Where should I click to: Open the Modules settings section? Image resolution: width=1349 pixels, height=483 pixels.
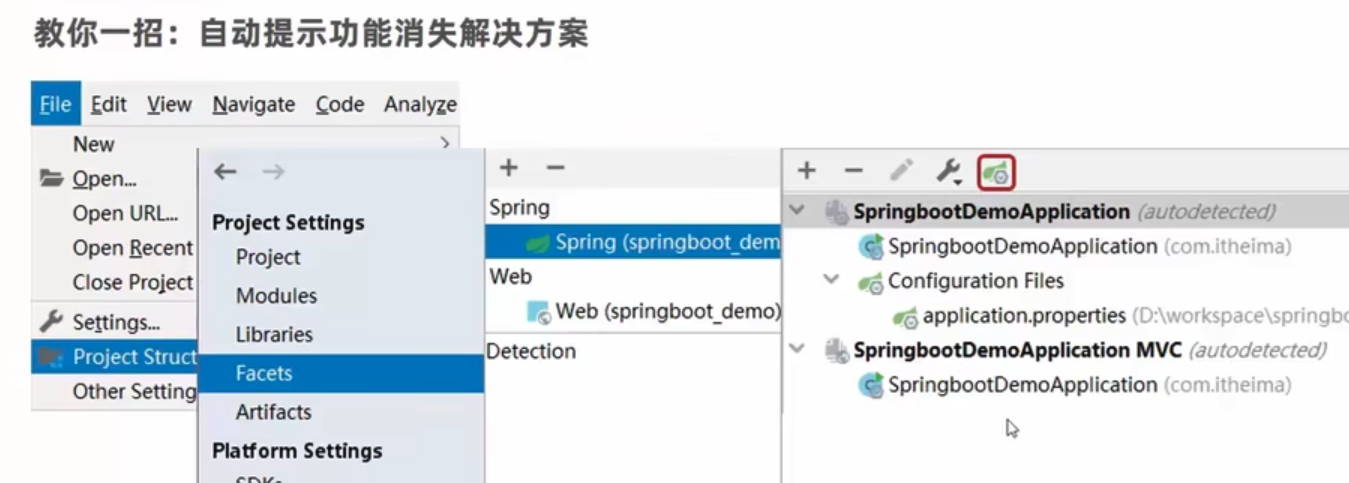[x=276, y=296]
